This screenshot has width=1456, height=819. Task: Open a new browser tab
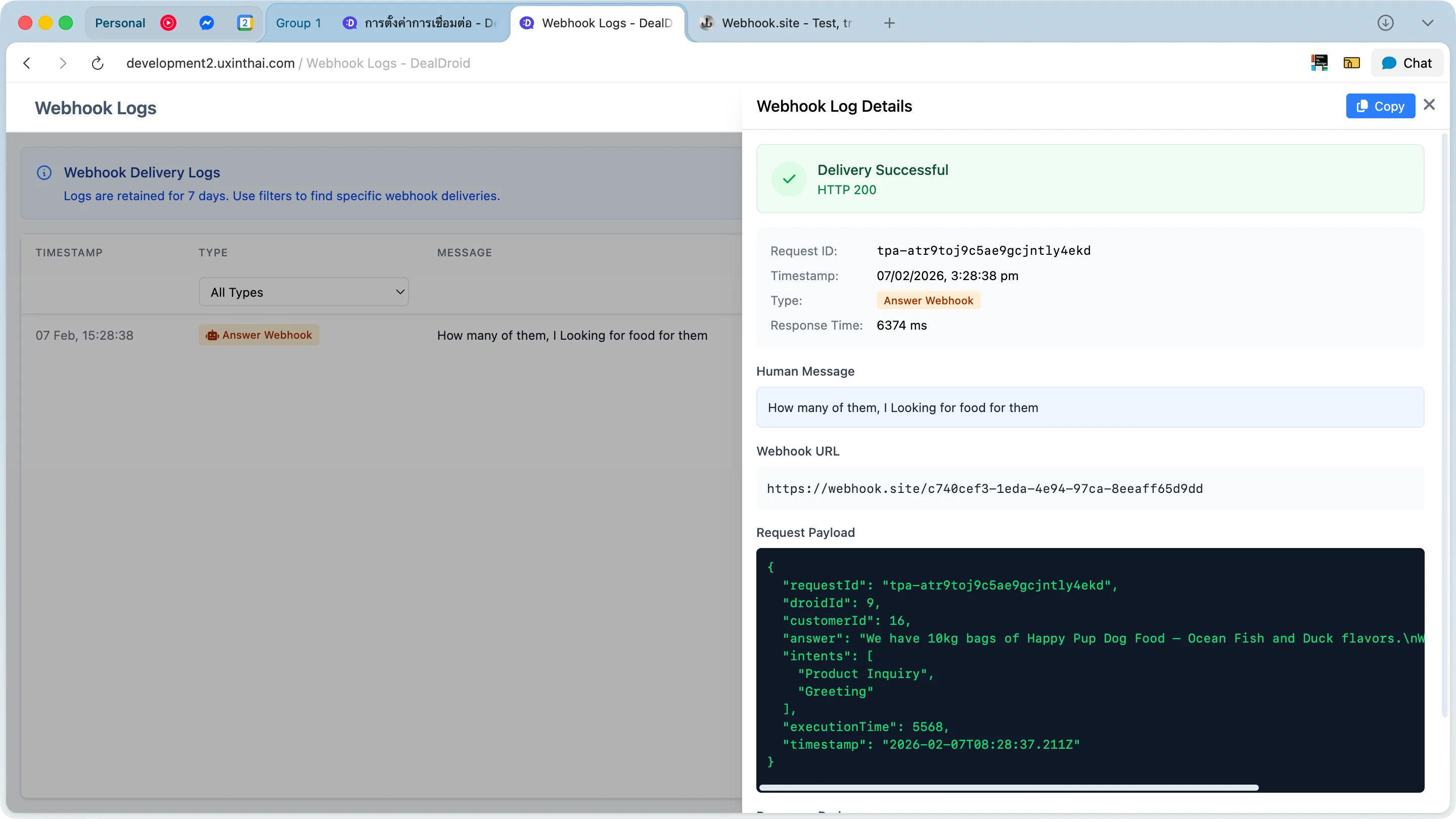point(889,23)
